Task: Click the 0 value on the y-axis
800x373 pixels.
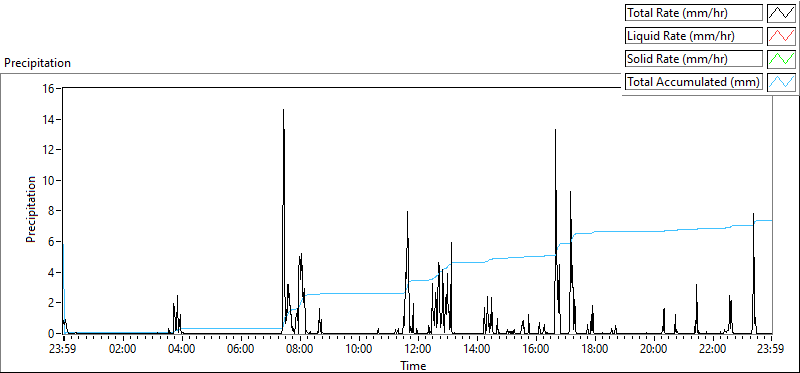Action: (52, 334)
